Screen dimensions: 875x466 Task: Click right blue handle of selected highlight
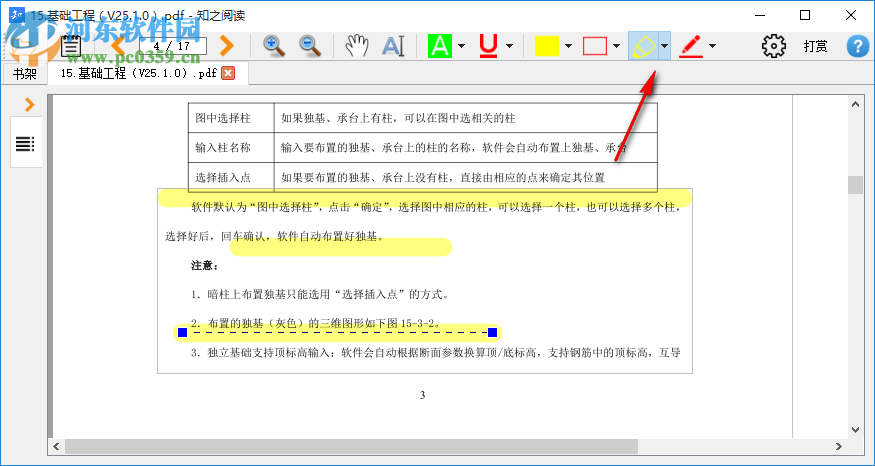click(492, 333)
